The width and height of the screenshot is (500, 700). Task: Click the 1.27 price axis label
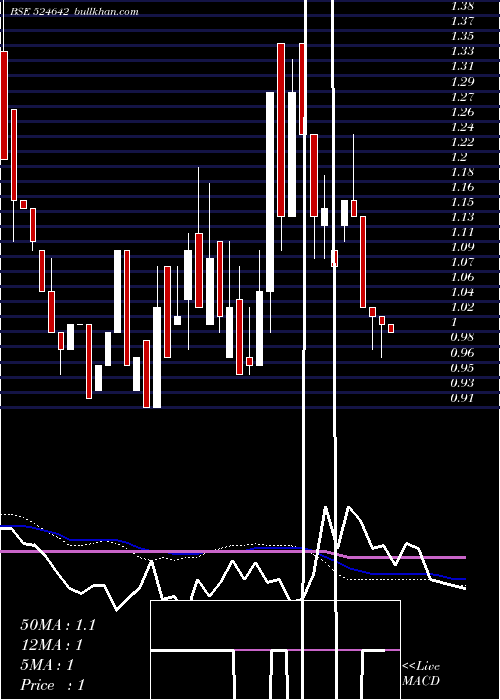(x=462, y=97)
